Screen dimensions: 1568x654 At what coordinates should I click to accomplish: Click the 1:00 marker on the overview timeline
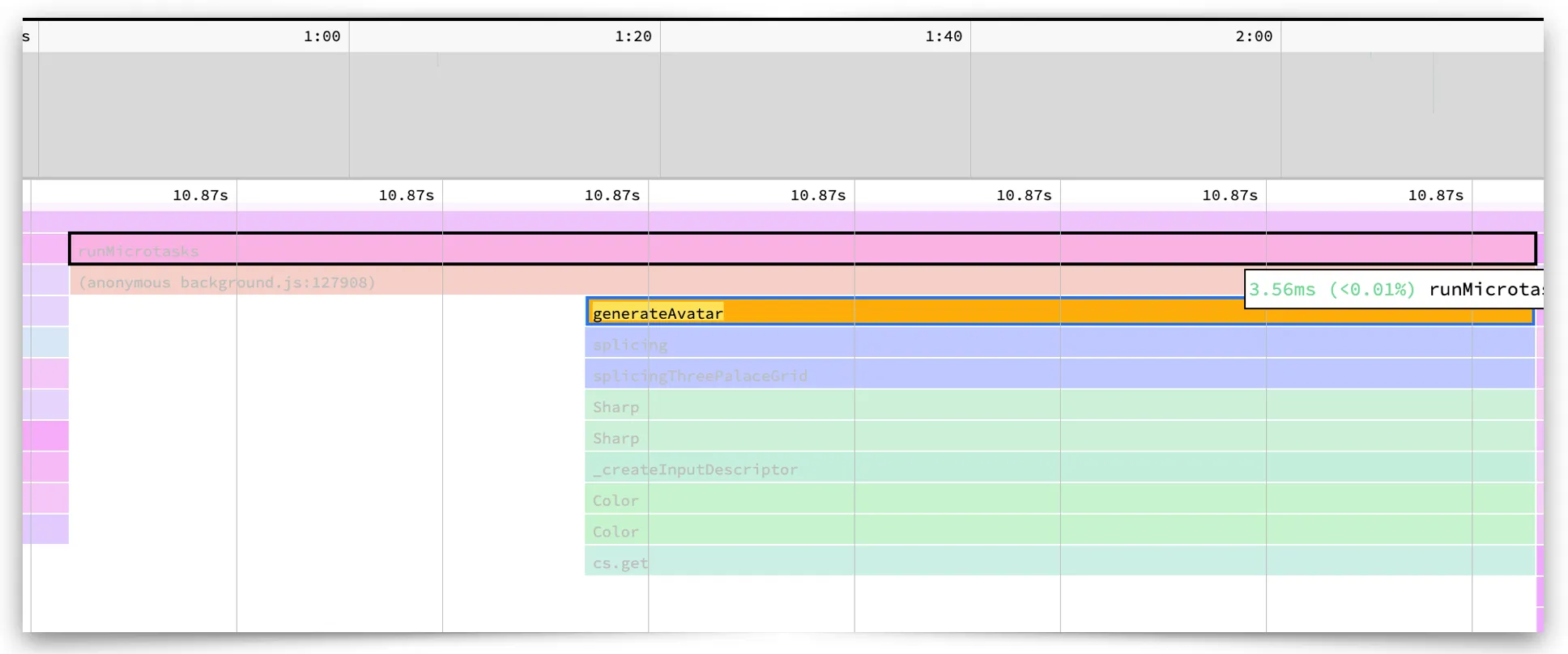[x=322, y=36]
